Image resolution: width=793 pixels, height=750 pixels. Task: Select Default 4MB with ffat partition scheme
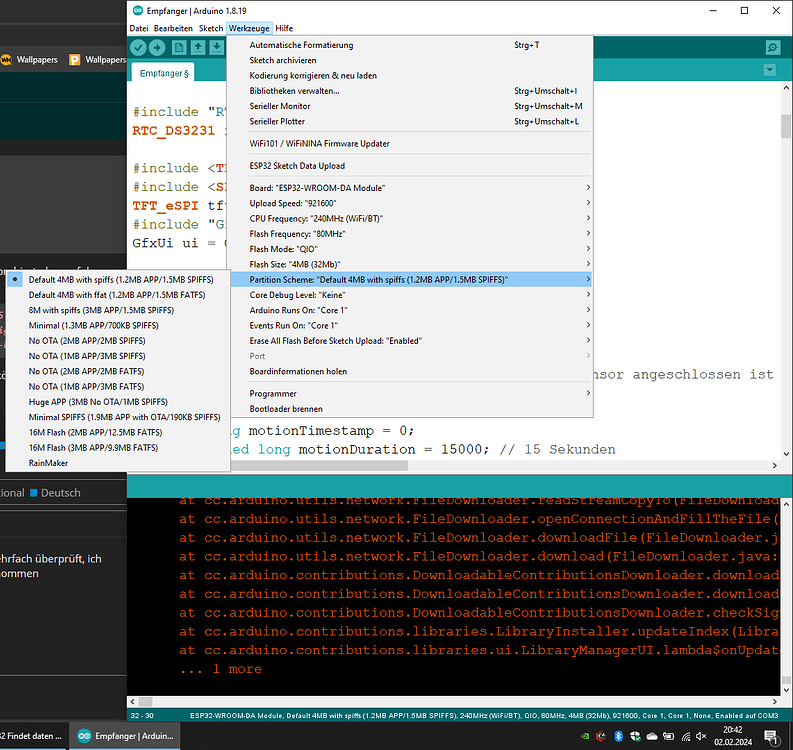click(117, 295)
